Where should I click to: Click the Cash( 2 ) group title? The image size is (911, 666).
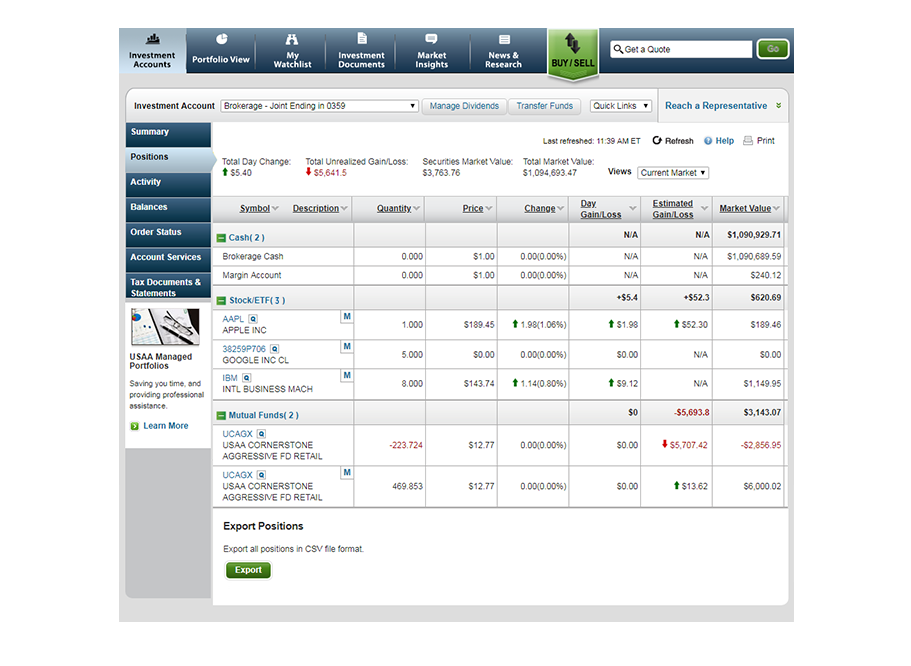[246, 238]
